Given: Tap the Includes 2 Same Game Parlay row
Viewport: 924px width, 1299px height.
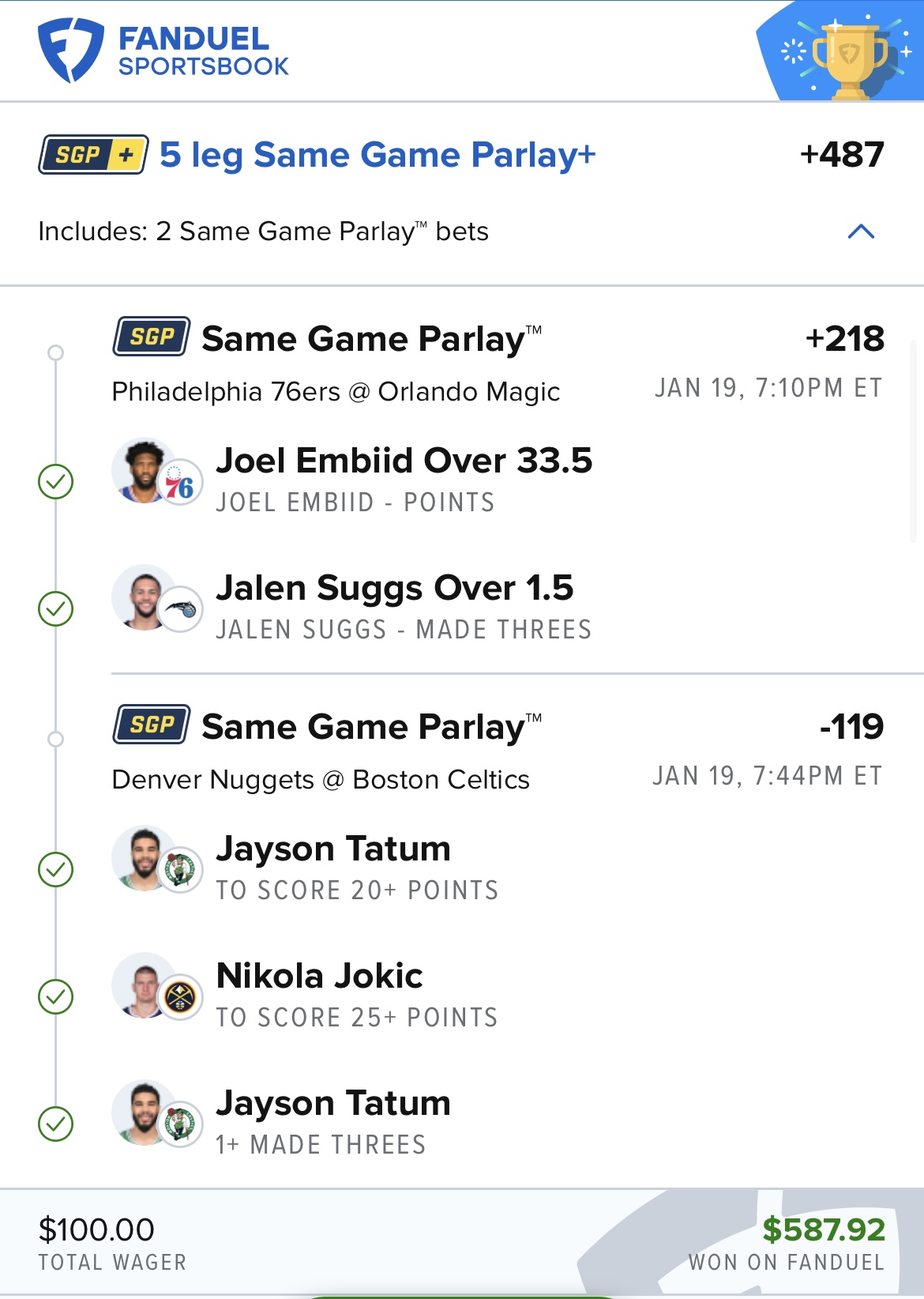Looking at the screenshot, I should click(x=263, y=232).
